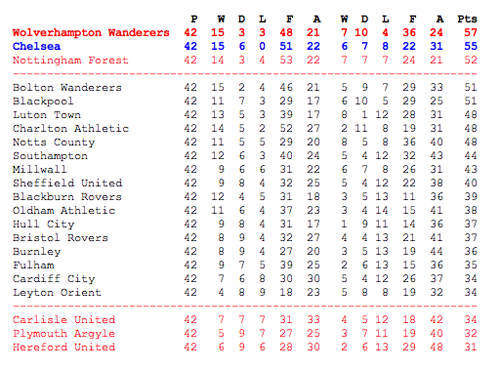Select the Chelsea row name

(x=37, y=46)
